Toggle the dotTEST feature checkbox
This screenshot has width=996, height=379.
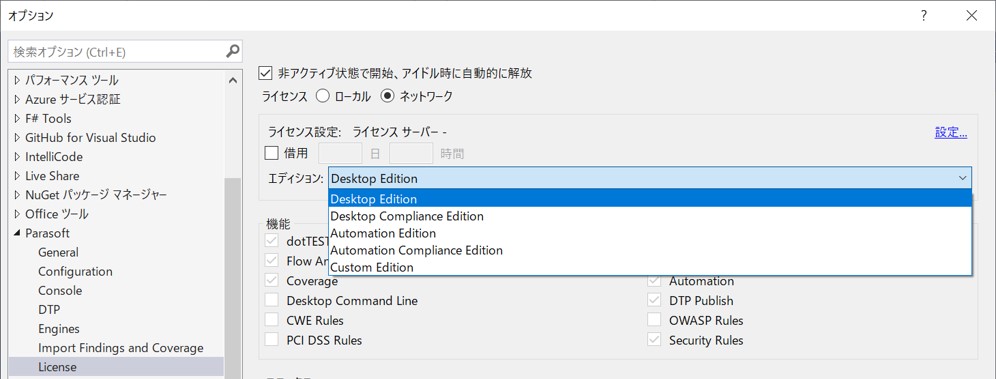[272, 241]
